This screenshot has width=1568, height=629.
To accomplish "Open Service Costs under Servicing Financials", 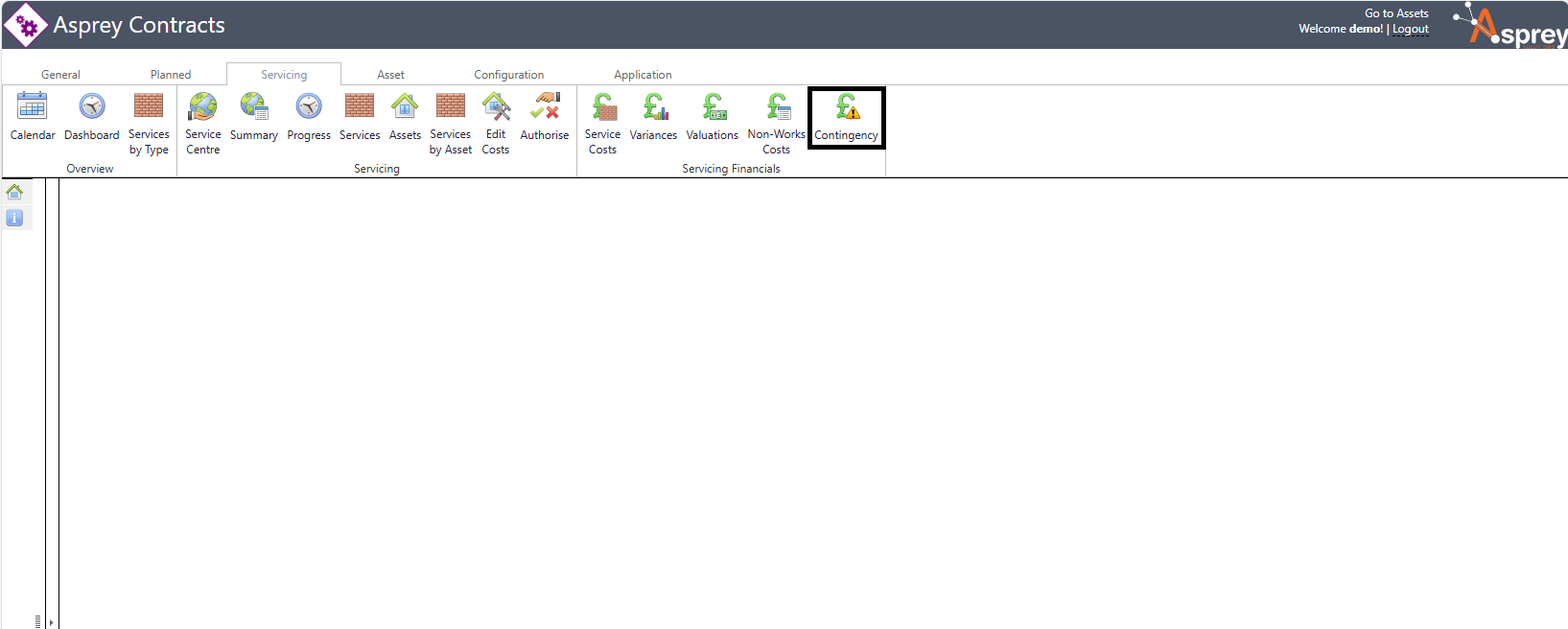I will 603,106.
